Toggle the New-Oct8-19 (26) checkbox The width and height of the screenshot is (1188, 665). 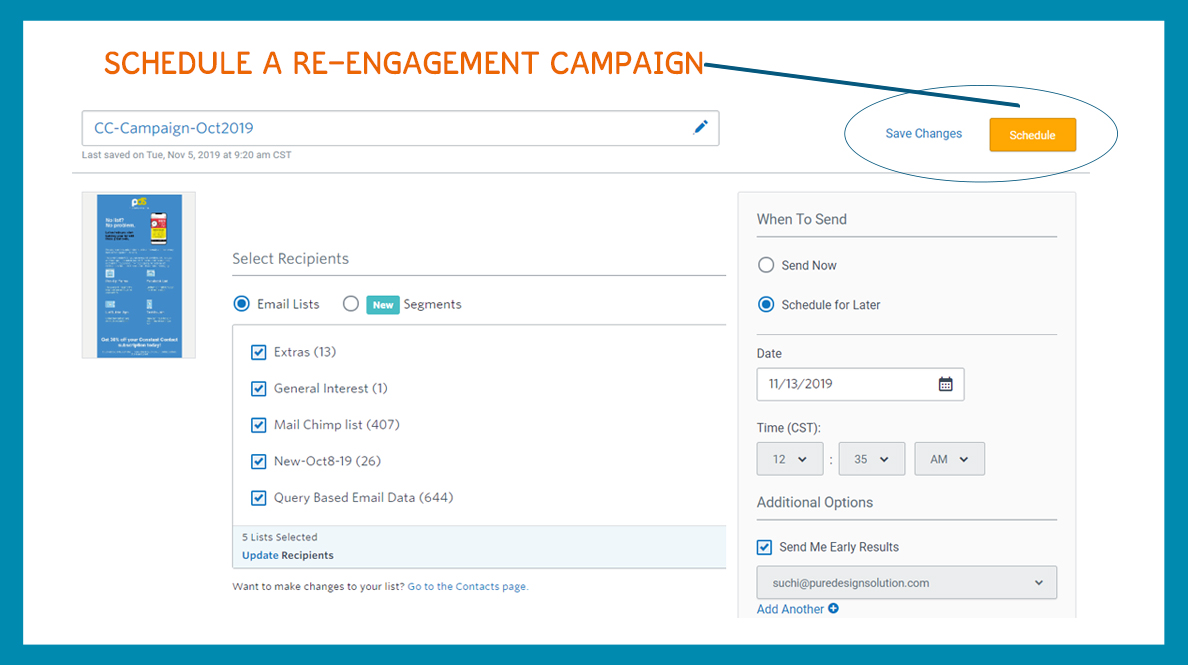(x=259, y=462)
